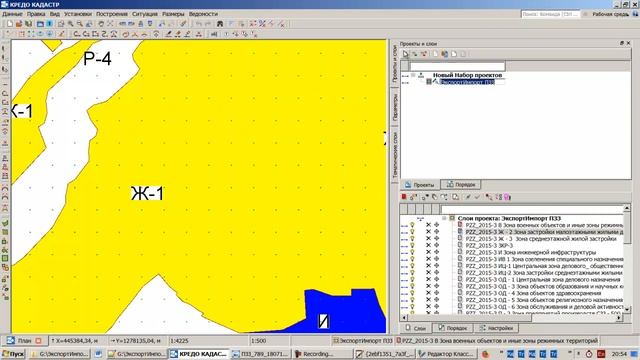Toggle visibility bulb for PZZ_2015-3 Ж-3 layer
Image resolution: width=640 pixels, height=360 pixels.
412,238
